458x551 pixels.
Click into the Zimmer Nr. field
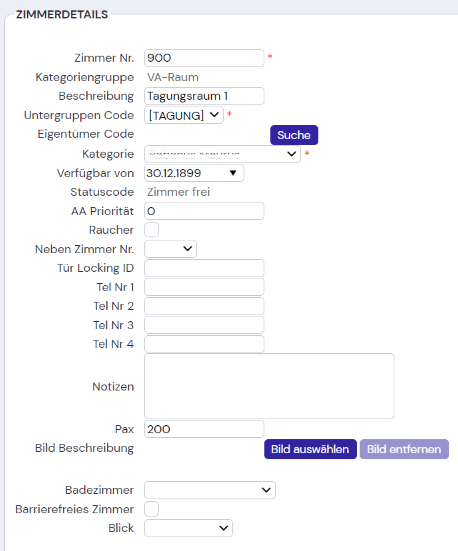[204, 58]
